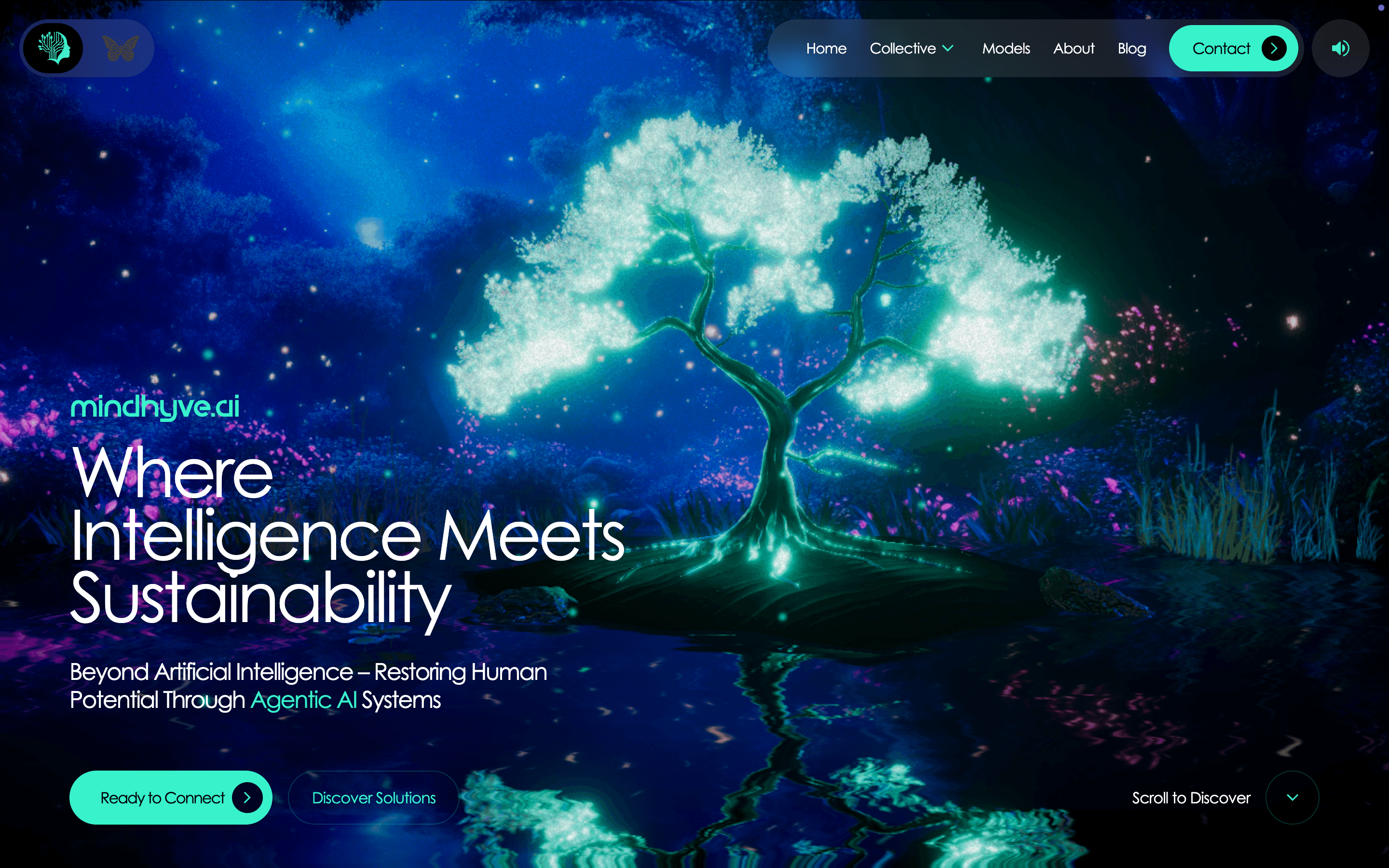Go to the Home nav item

point(826,48)
